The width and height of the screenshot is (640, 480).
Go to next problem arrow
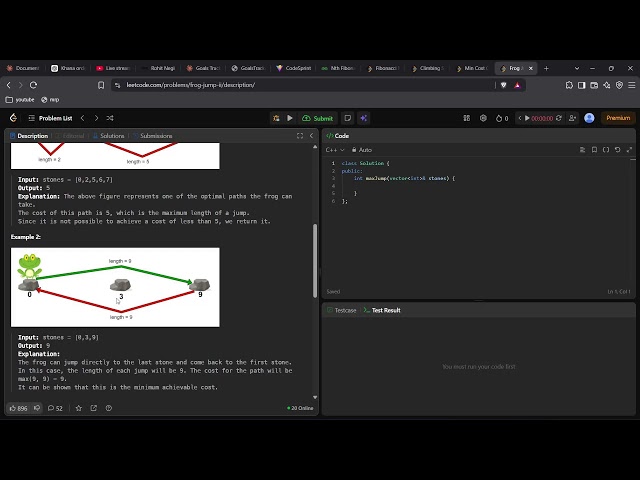click(96, 118)
